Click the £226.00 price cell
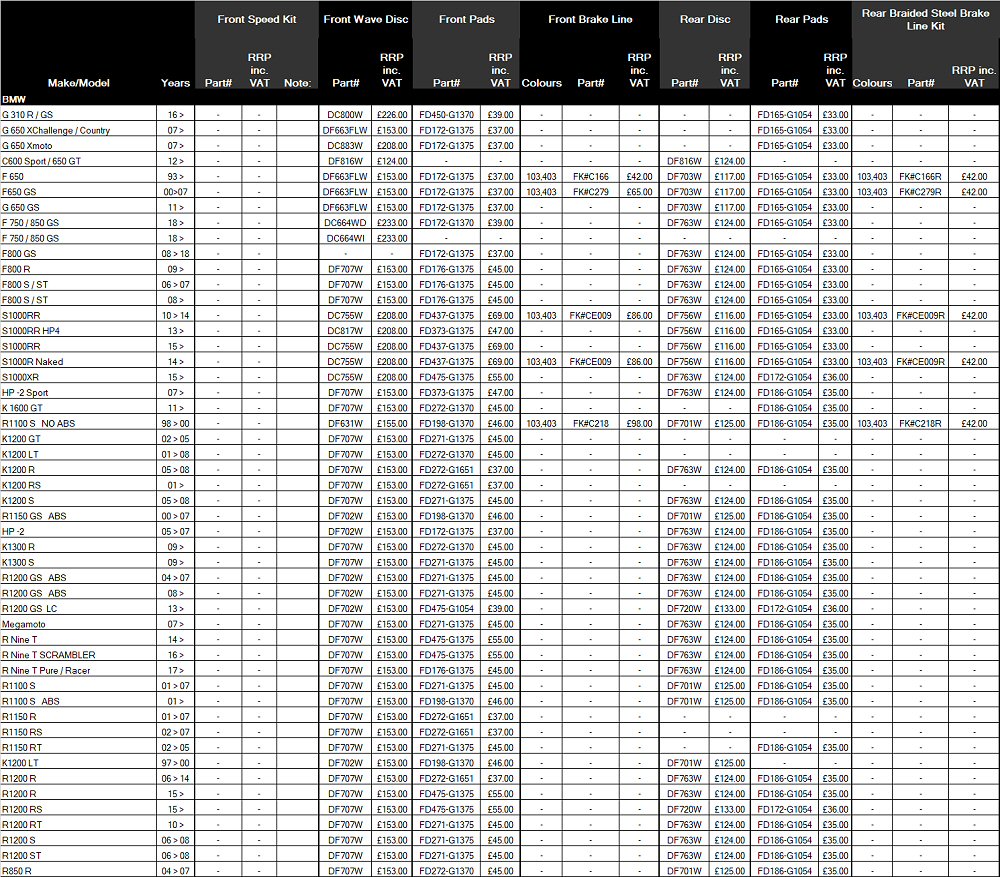This screenshot has height=877, width=1000. (392, 115)
